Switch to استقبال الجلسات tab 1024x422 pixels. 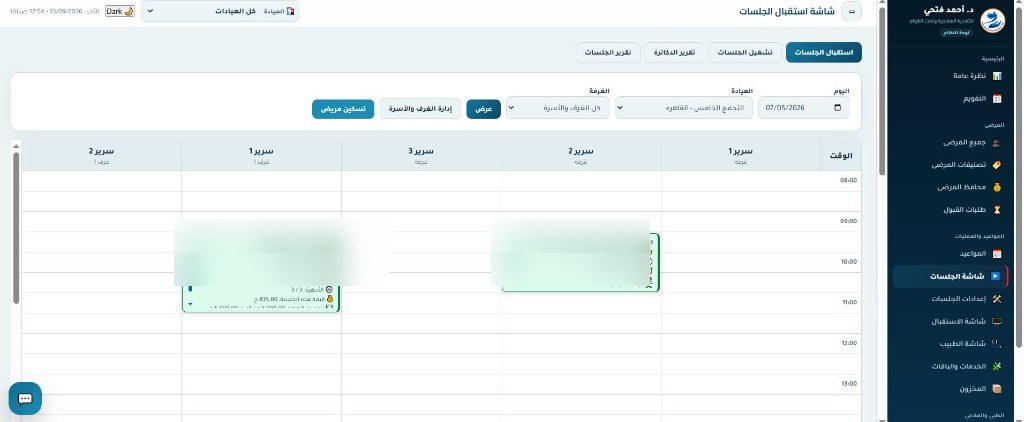[x=824, y=52]
